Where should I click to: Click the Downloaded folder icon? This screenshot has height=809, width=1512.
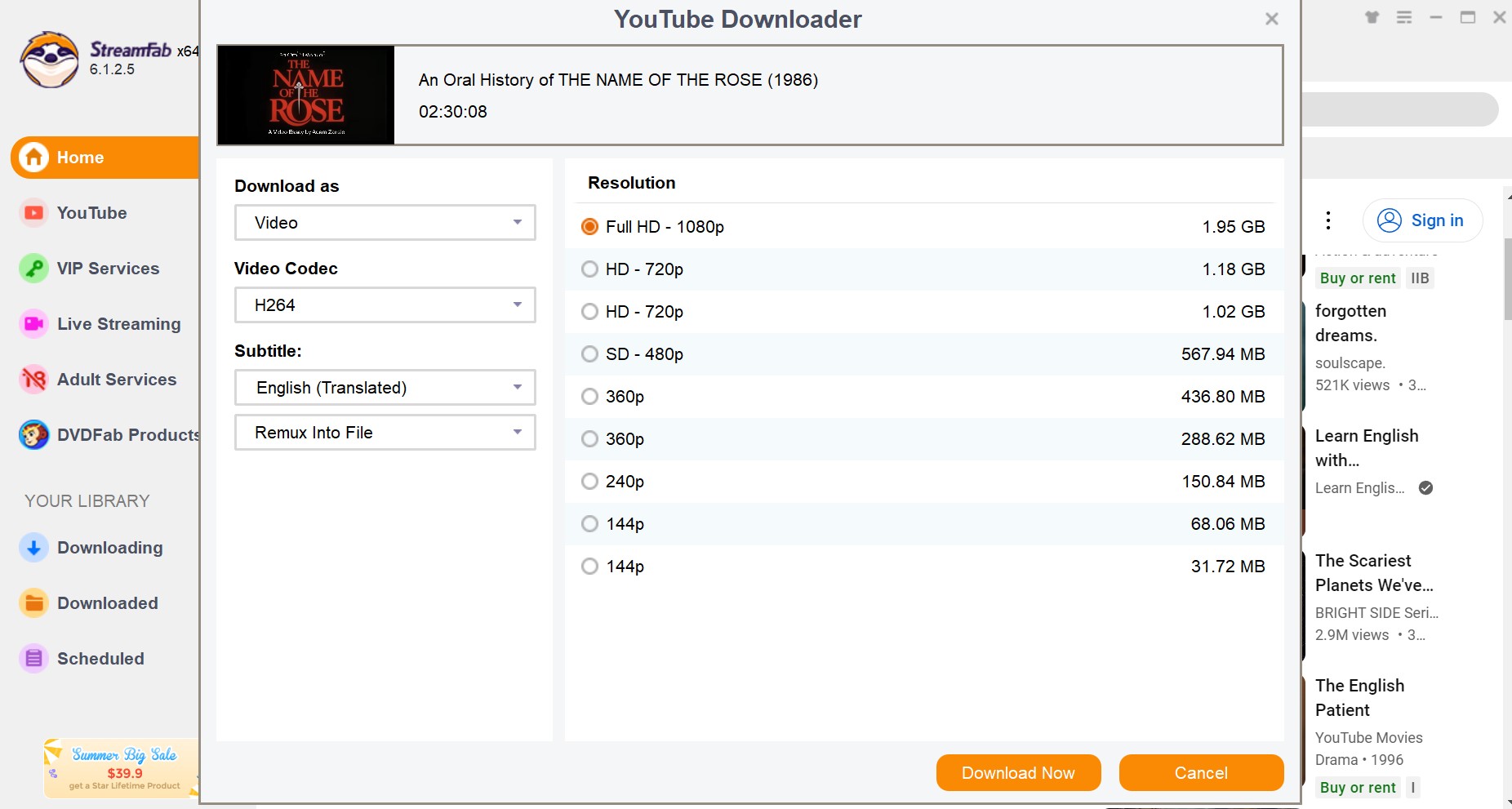[x=33, y=603]
